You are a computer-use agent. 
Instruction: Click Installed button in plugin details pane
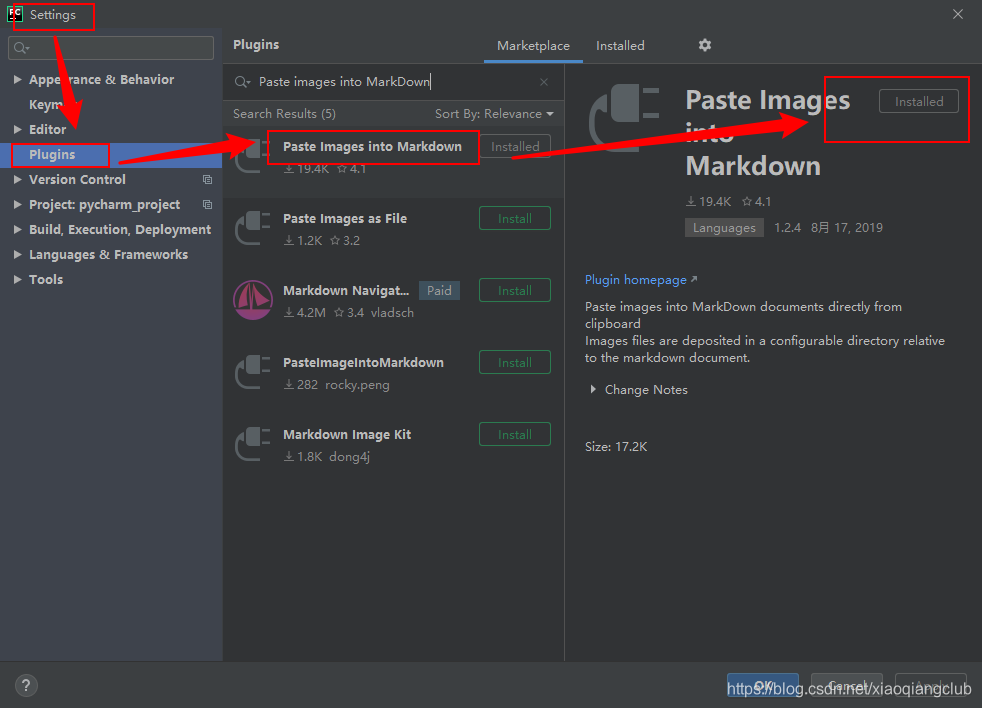(x=919, y=102)
